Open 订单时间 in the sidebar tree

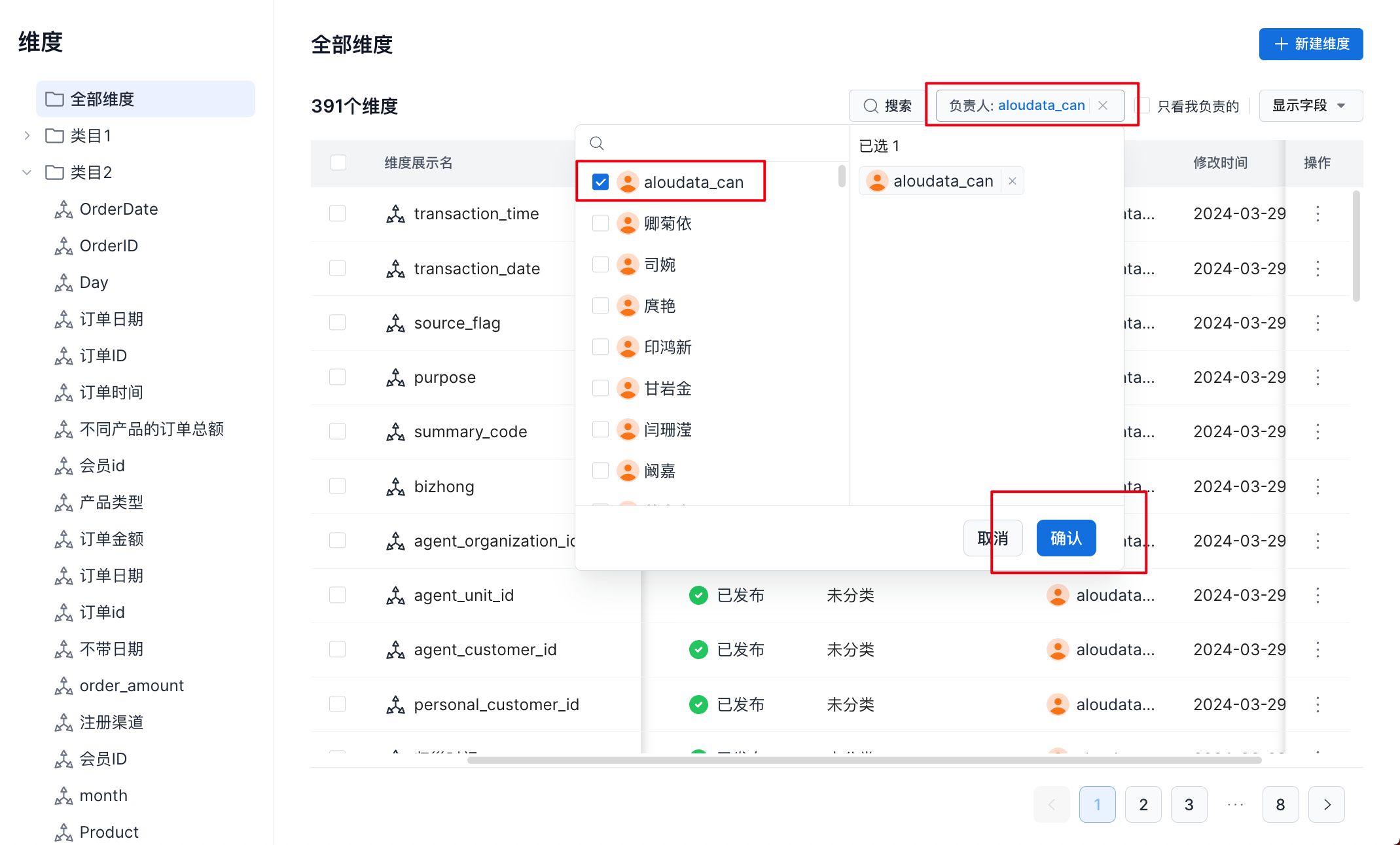click(111, 392)
